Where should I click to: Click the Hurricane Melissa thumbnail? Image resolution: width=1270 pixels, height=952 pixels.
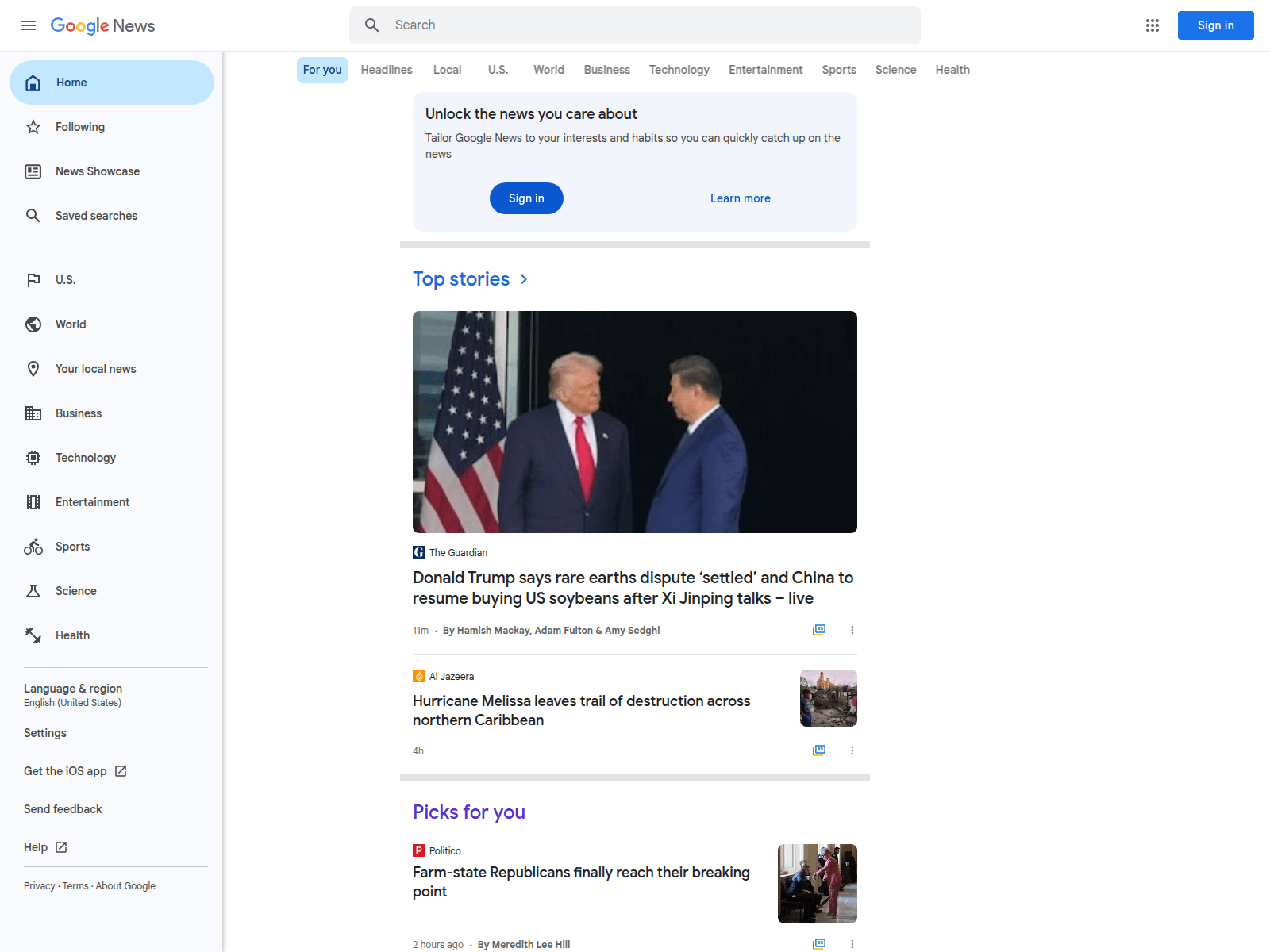coord(829,698)
